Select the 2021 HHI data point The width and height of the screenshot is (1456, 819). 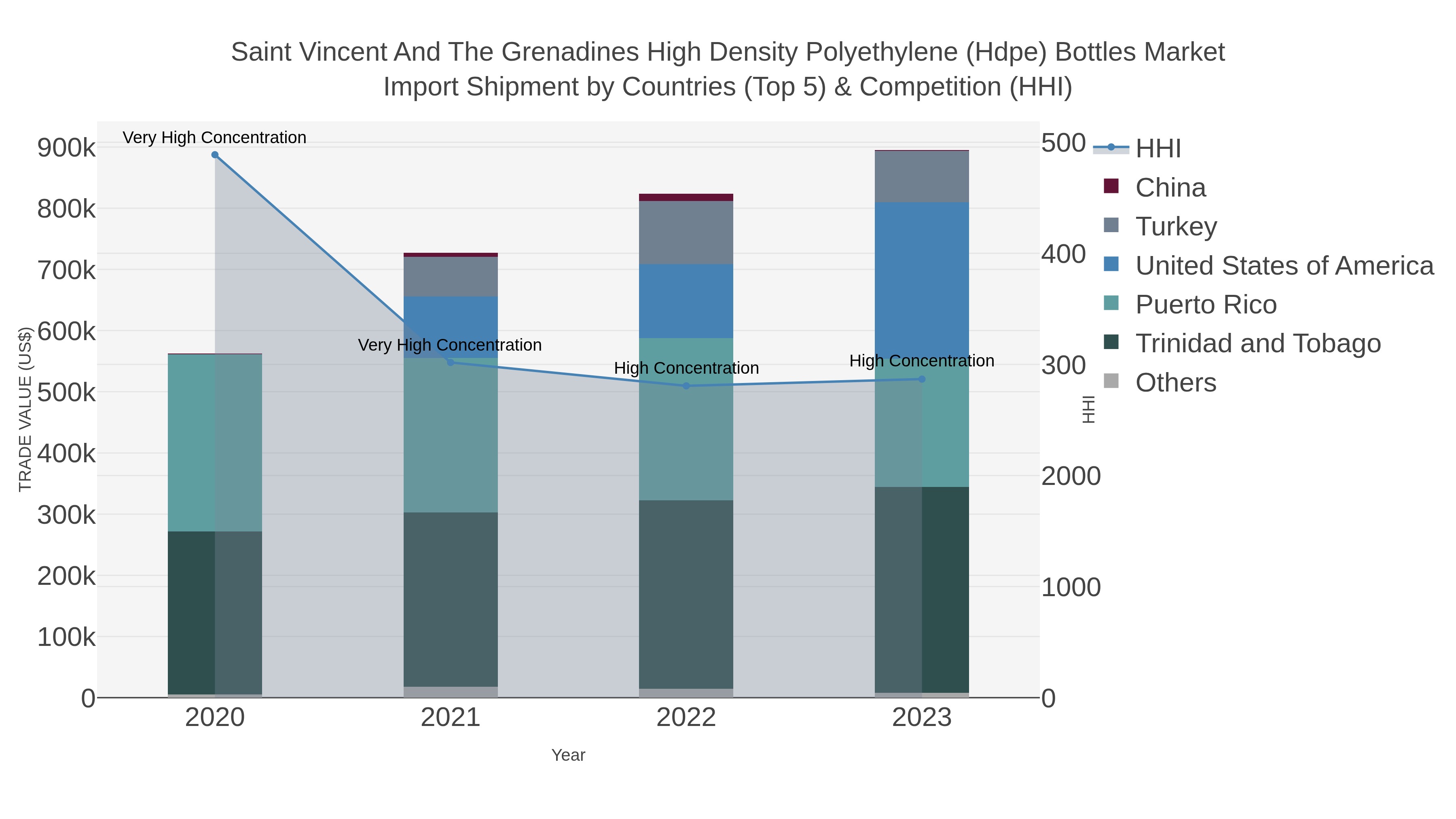[451, 362]
